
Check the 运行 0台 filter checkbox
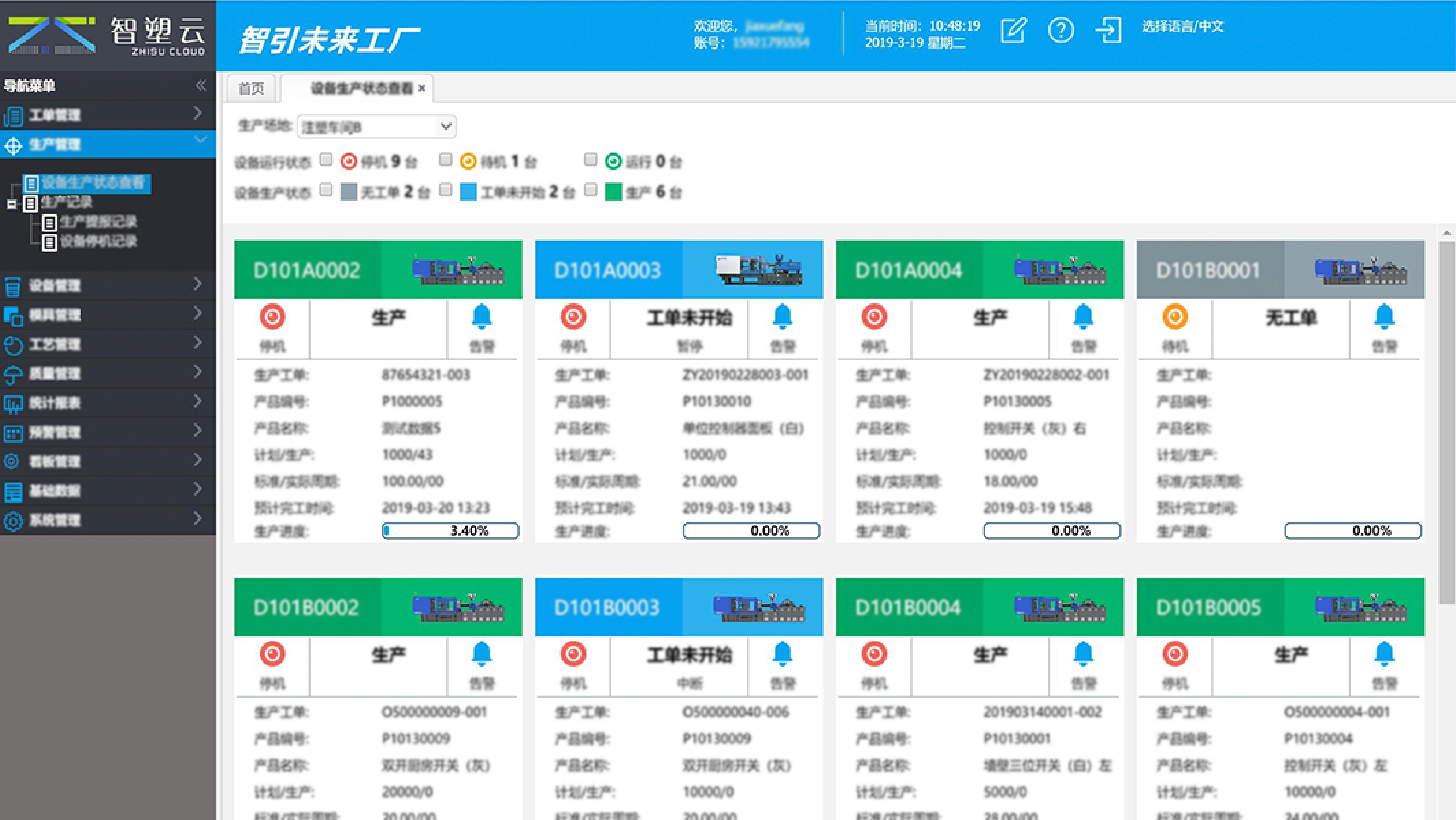[x=591, y=160]
